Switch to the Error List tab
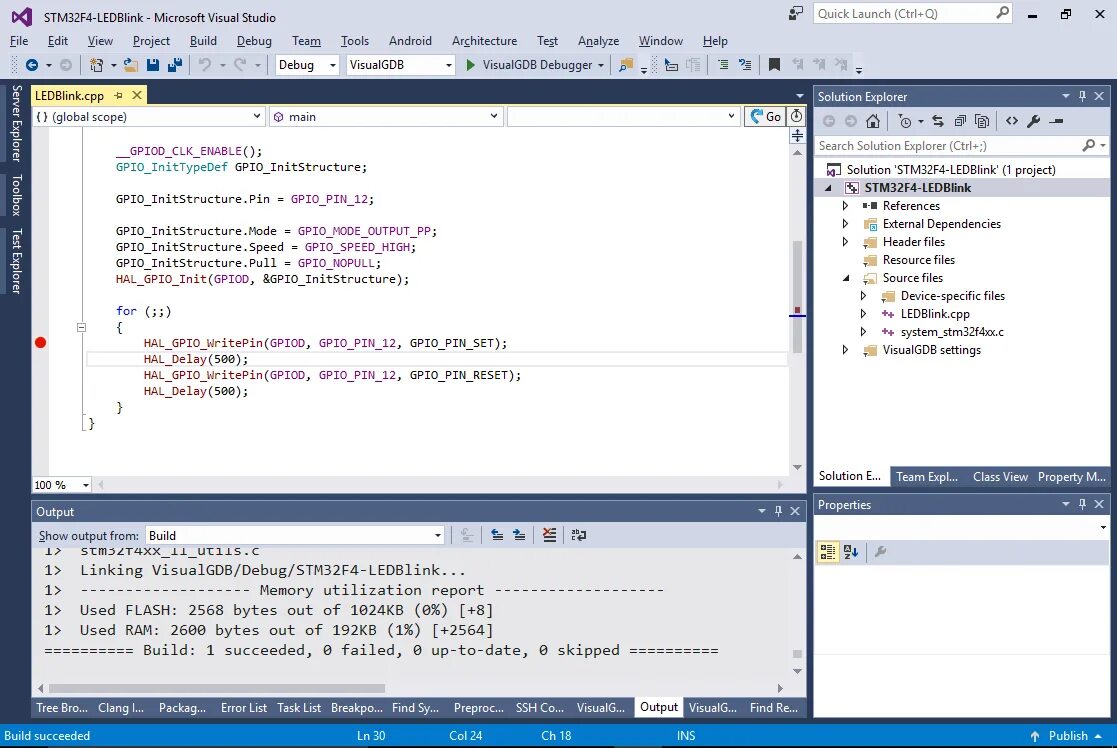This screenshot has height=748, width=1117. point(243,708)
